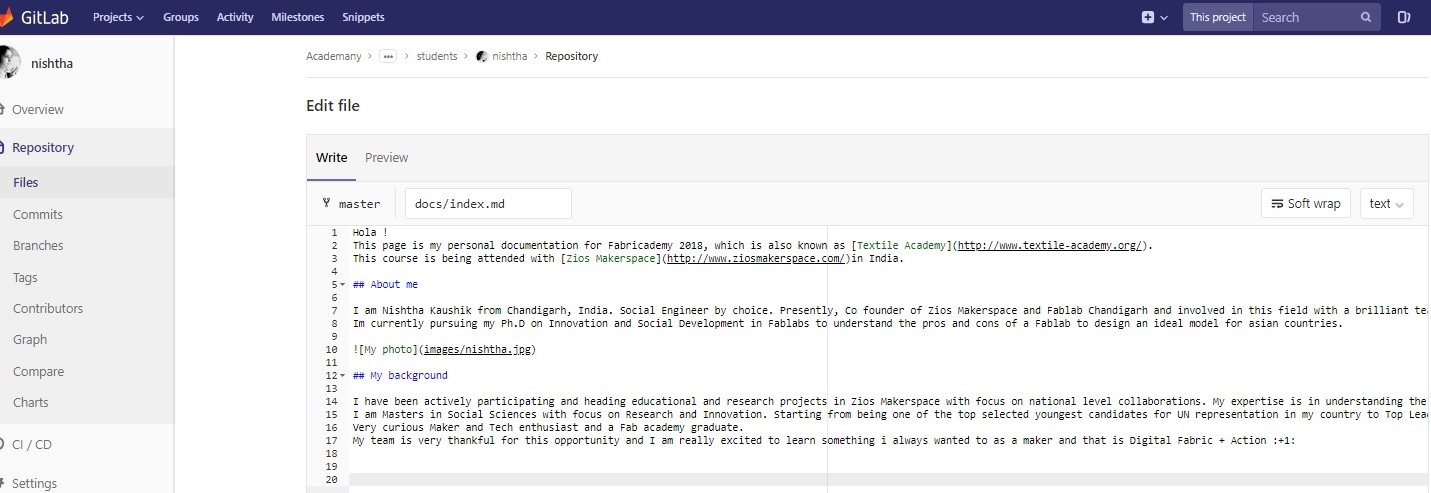Open CI / CD in the sidebar
The image size is (1431, 493).
(32, 444)
